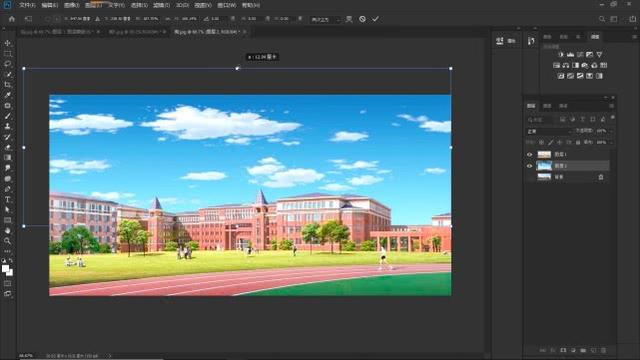This screenshot has width=640, height=360.
Task: Open the 图像 menu
Action: pos(71,5)
